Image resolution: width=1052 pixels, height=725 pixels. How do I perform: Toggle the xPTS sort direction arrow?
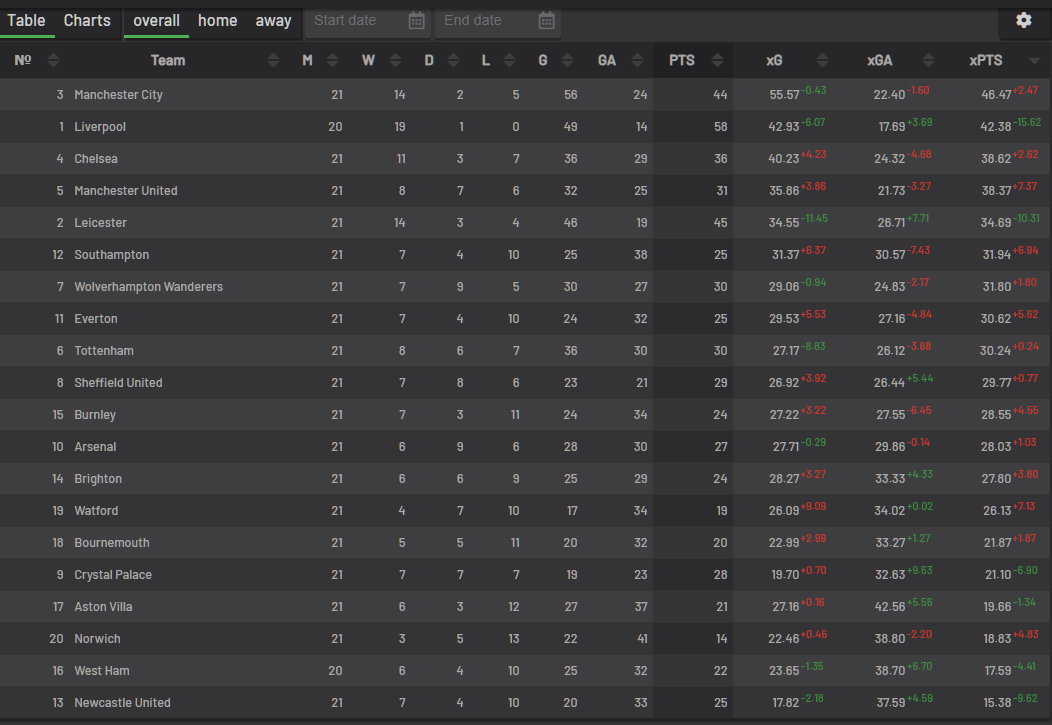(1034, 61)
